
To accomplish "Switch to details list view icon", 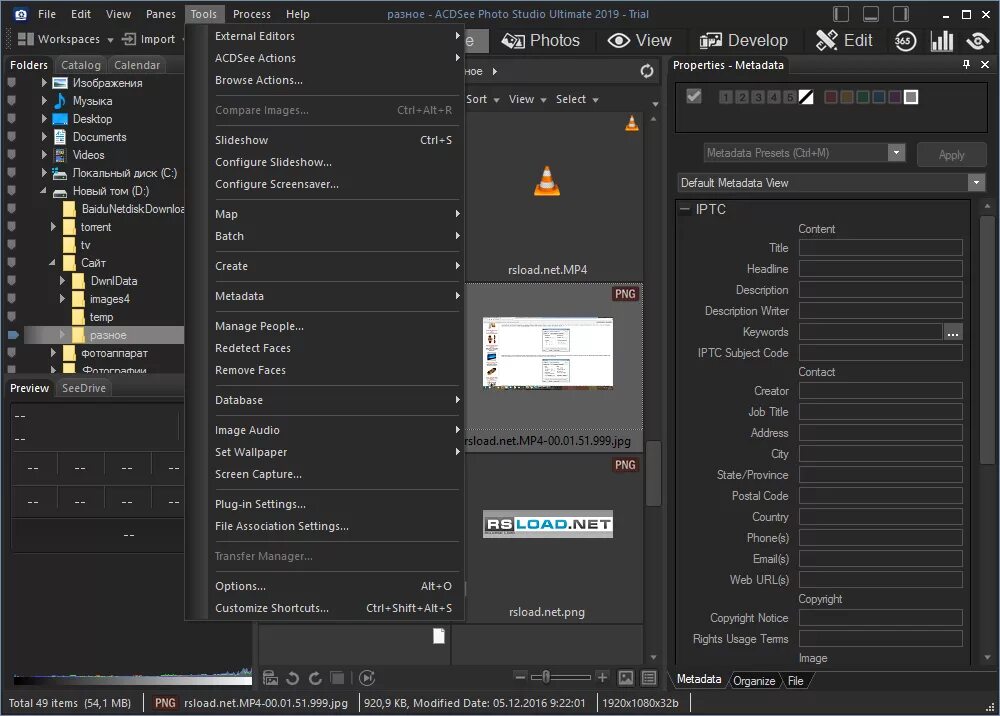I will [649, 678].
